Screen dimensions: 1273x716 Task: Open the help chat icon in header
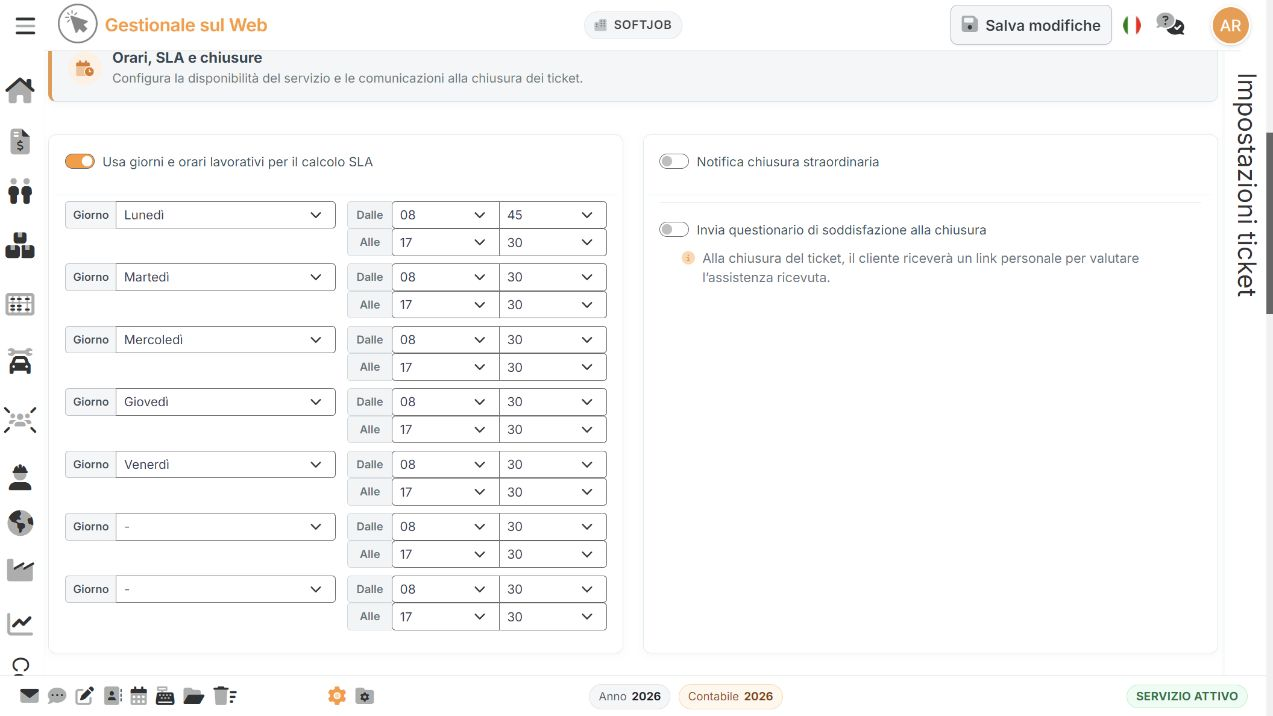pyautogui.click(x=1170, y=25)
